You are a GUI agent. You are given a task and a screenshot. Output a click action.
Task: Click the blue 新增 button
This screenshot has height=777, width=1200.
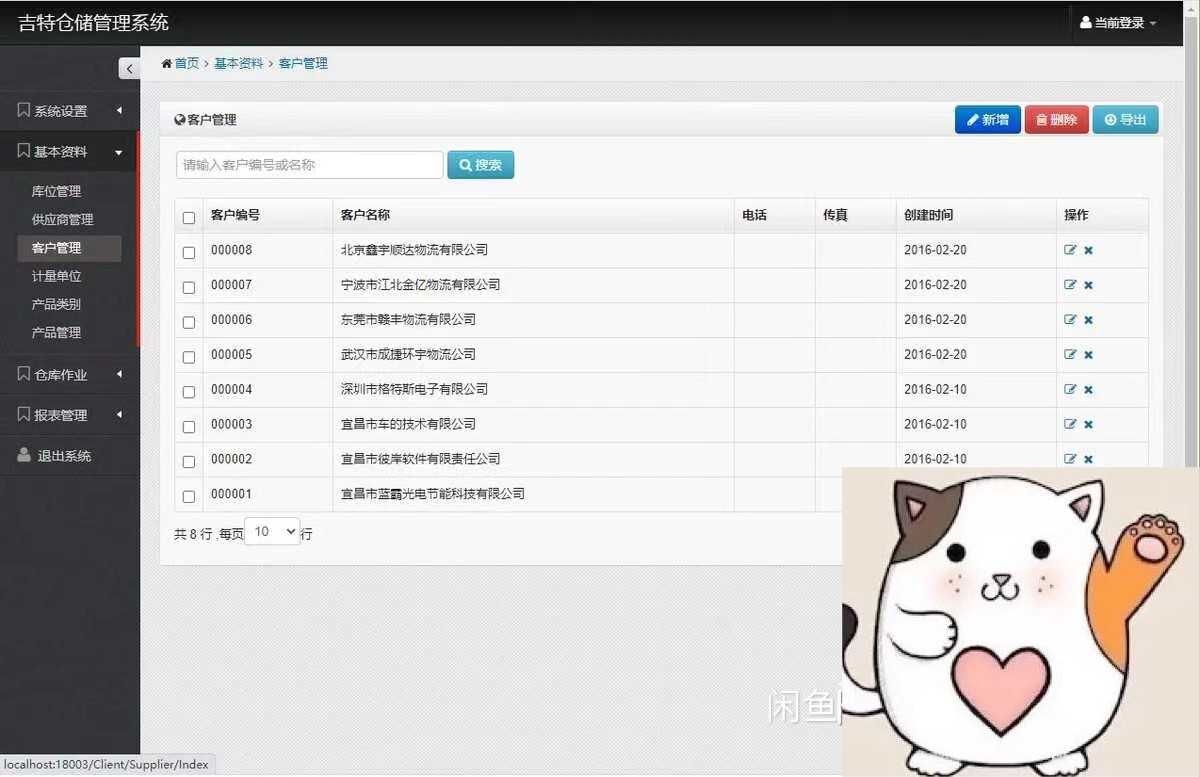click(988, 120)
